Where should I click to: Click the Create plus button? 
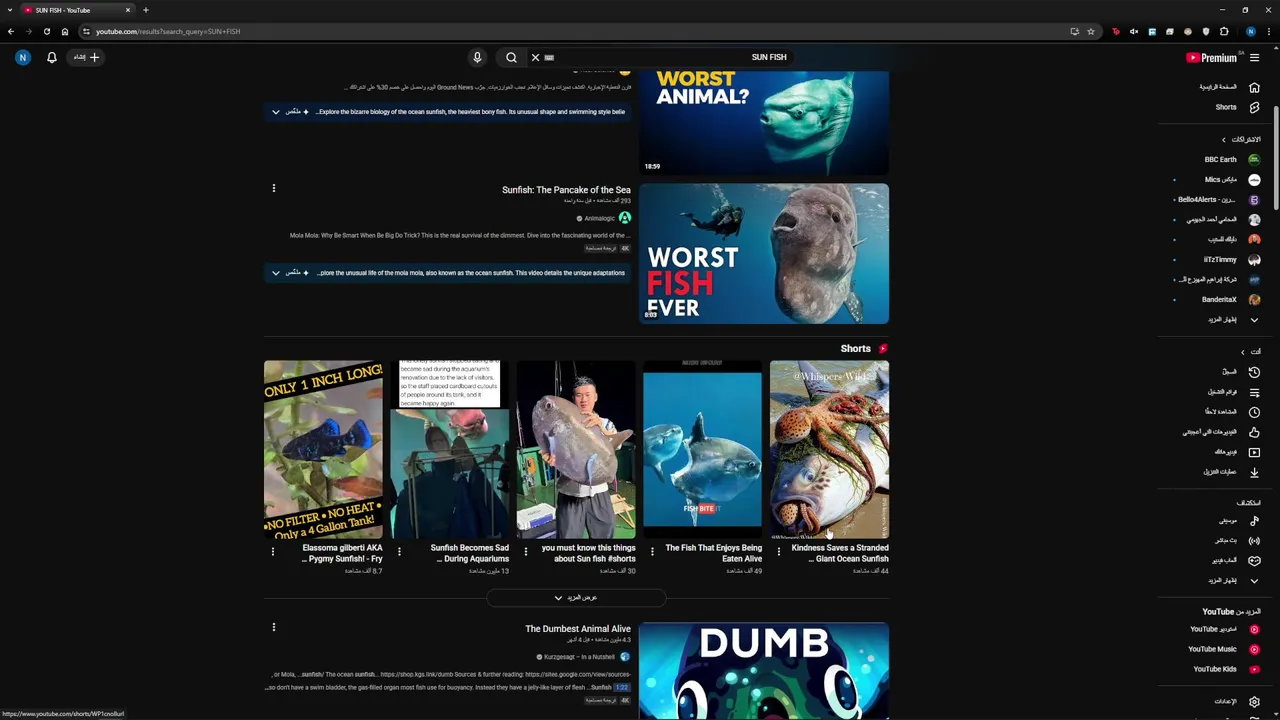[86, 57]
